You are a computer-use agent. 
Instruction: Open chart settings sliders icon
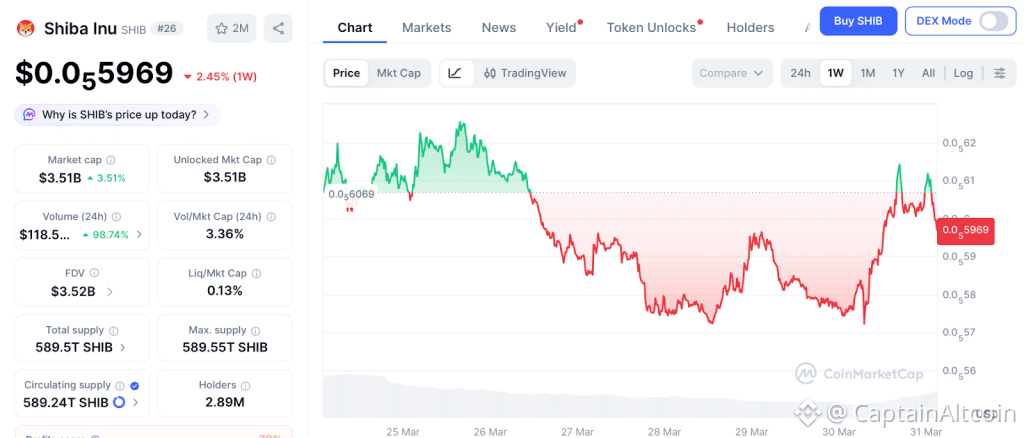pyautogui.click(x=999, y=73)
